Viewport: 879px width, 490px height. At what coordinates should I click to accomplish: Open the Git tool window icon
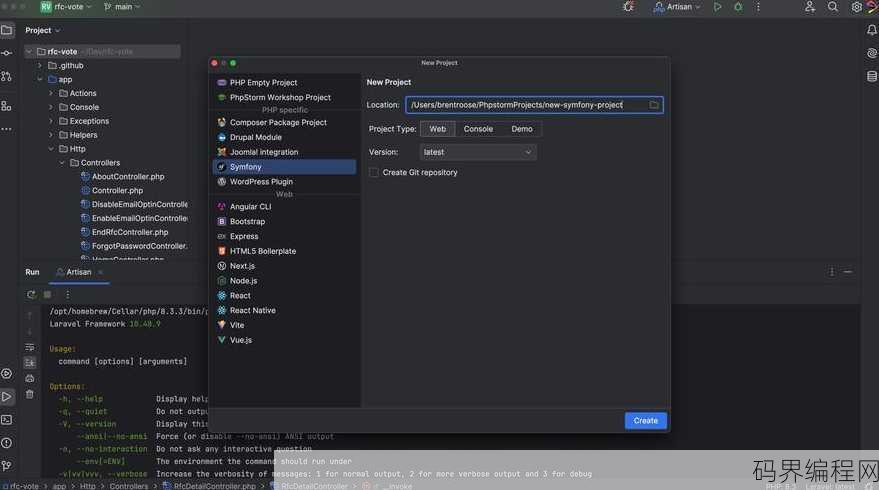(7, 465)
